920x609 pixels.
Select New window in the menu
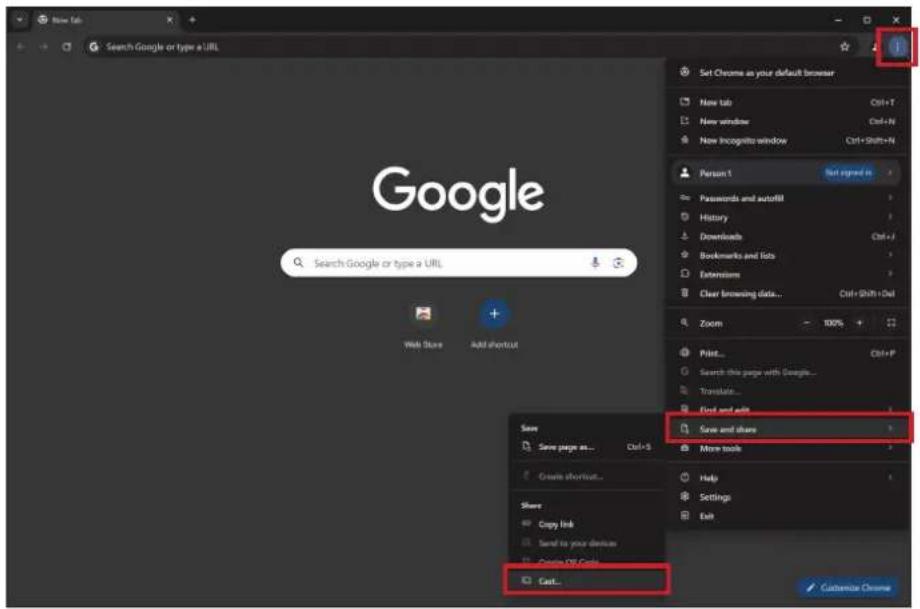coord(788,121)
